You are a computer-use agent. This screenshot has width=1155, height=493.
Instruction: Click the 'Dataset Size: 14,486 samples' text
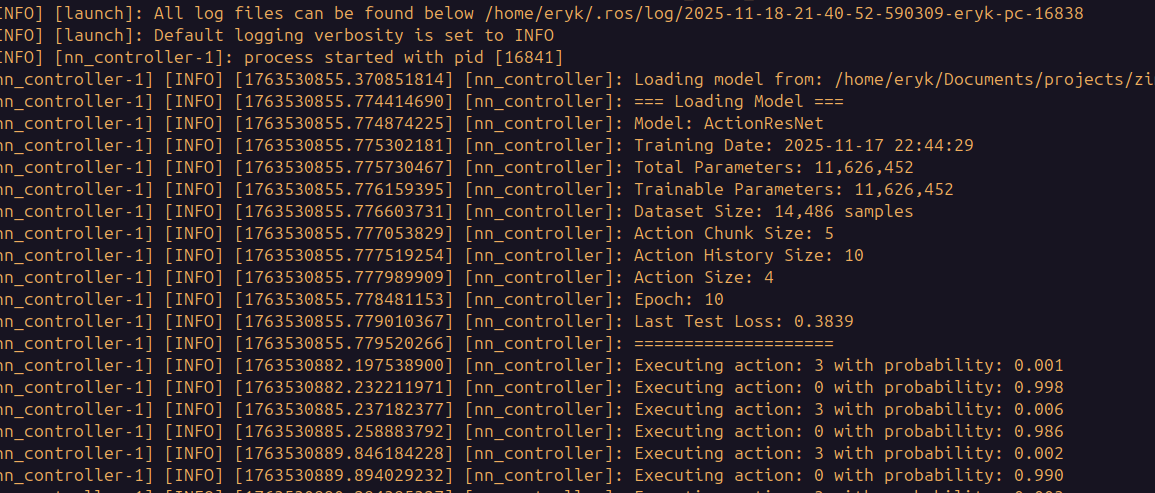click(773, 211)
